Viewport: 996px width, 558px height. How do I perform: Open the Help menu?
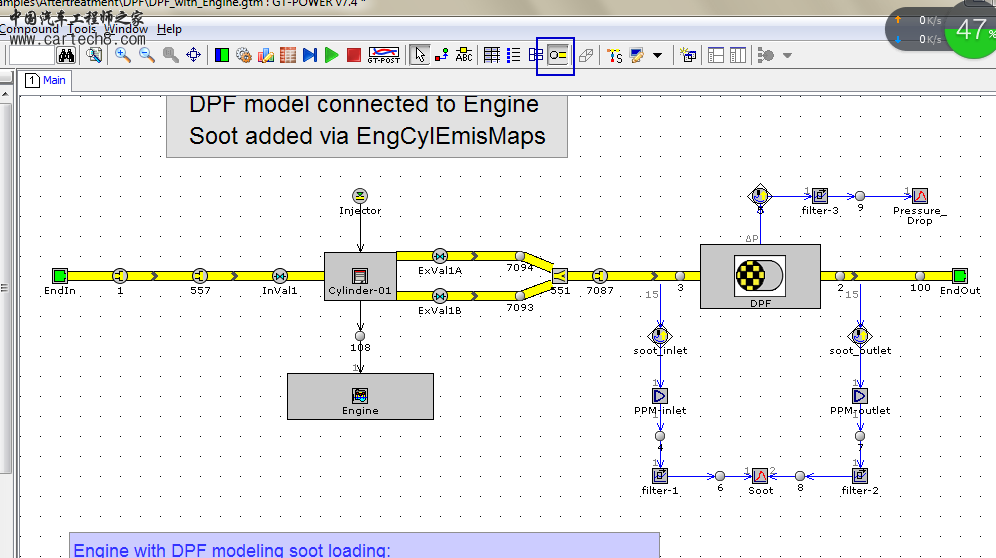[x=169, y=29]
